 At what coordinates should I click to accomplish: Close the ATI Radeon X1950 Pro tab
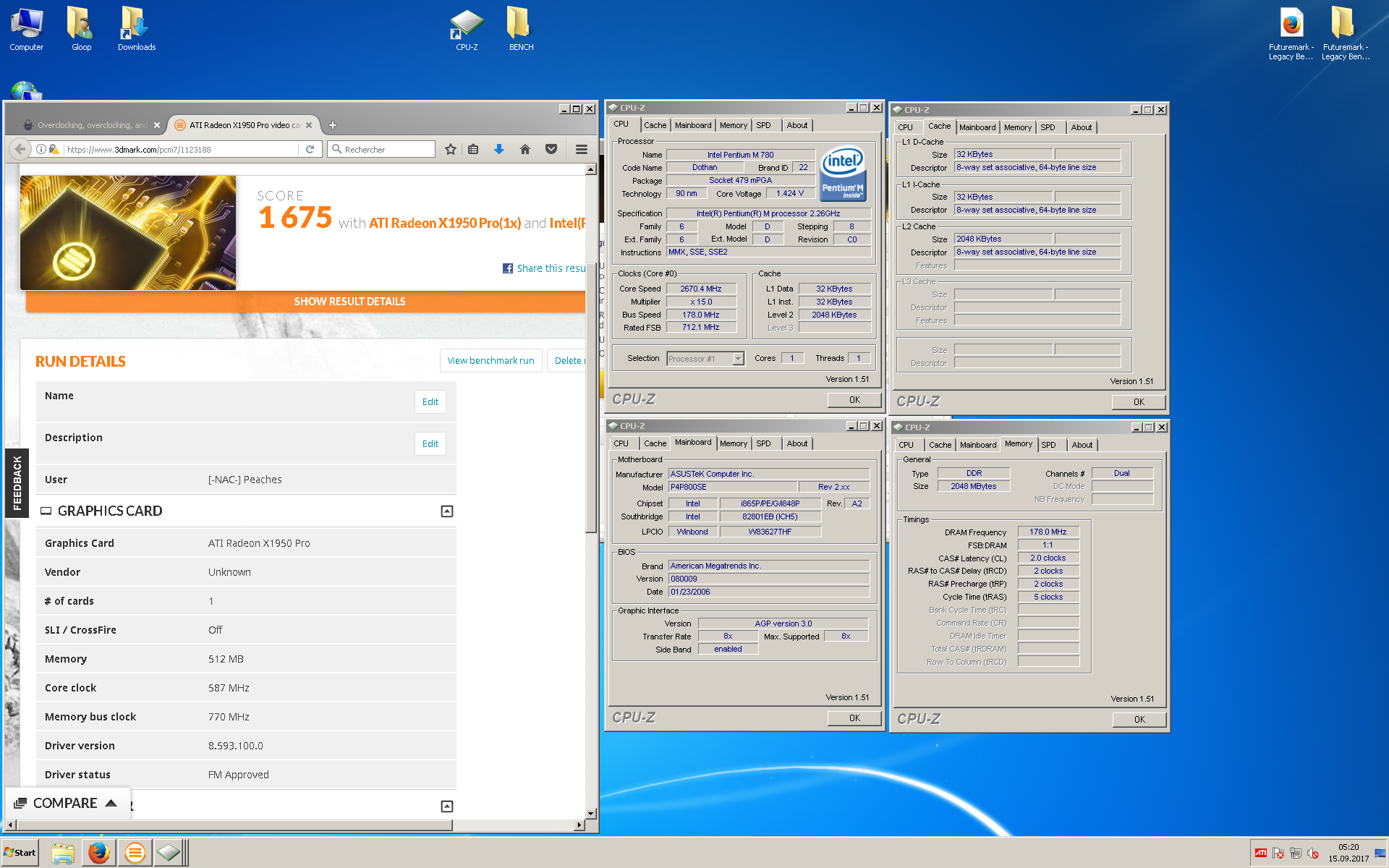309,125
